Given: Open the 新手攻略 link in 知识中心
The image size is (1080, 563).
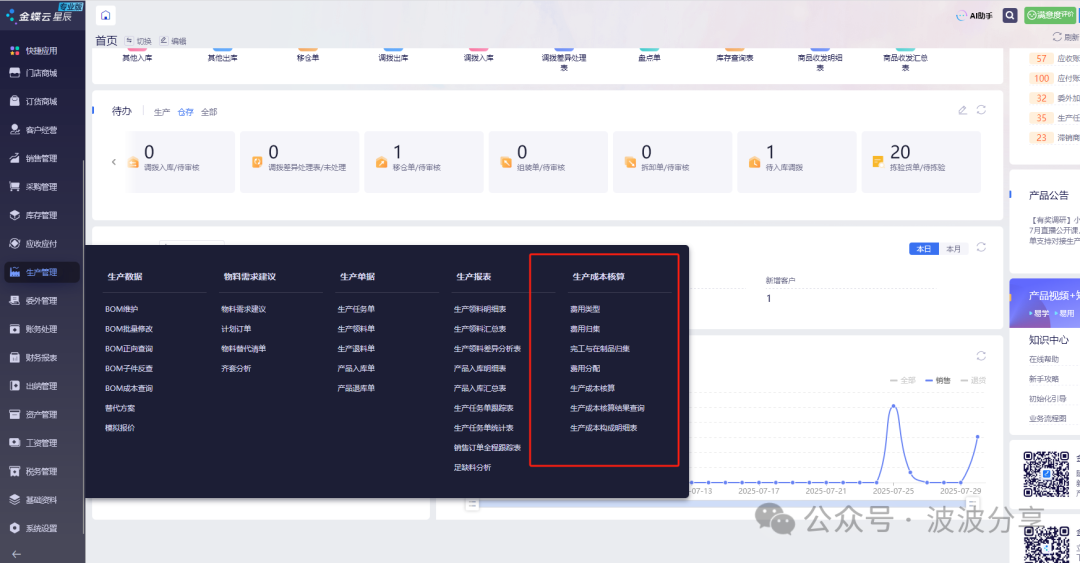Looking at the screenshot, I should tap(1046, 379).
